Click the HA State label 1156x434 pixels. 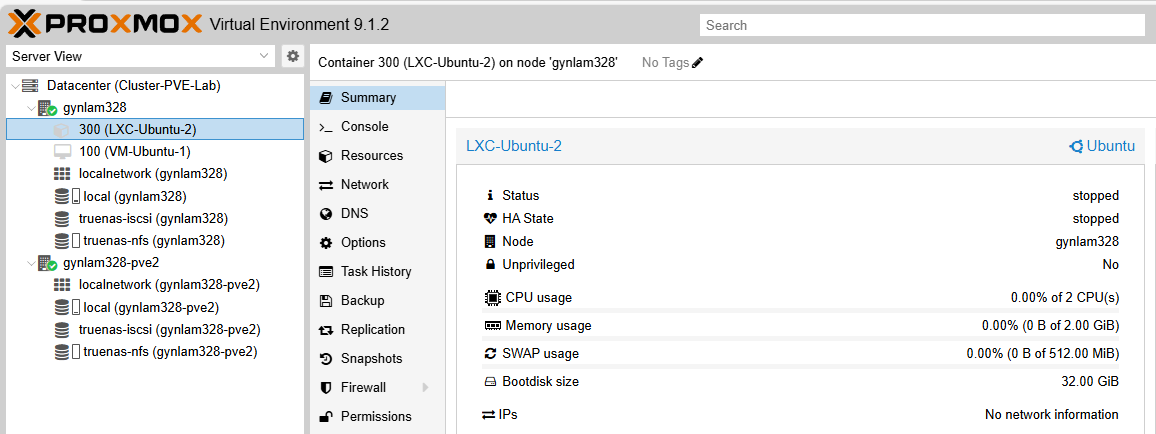[528, 218]
